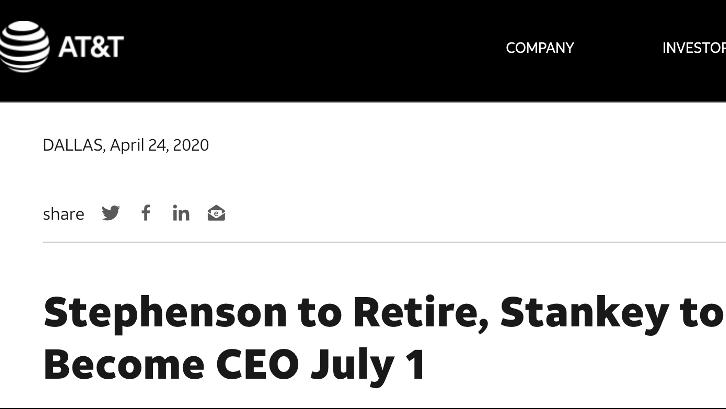Open the COMPANY menu
Screen dimensions: 726x409
point(540,48)
